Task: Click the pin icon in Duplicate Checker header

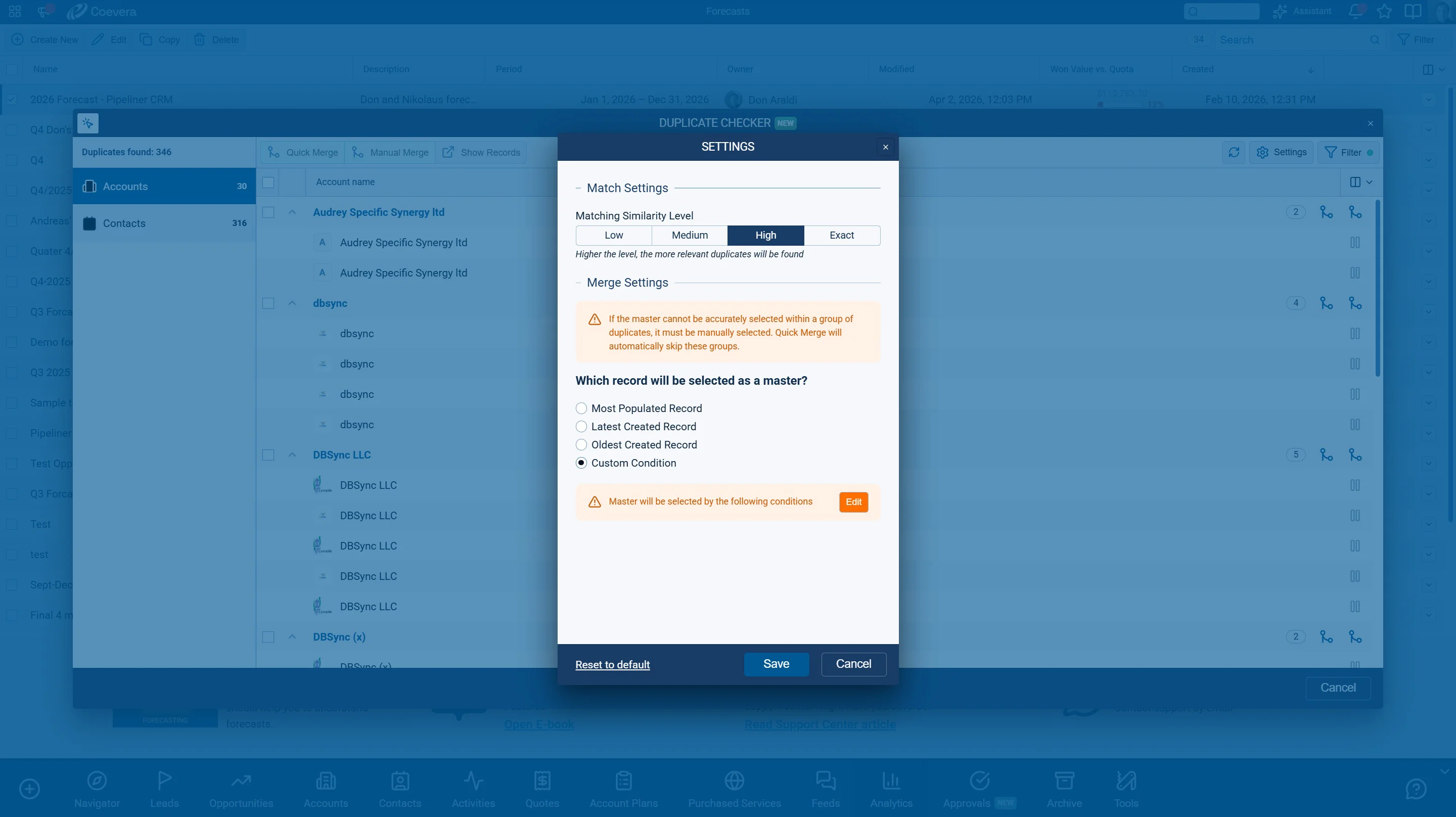Action: [x=87, y=123]
